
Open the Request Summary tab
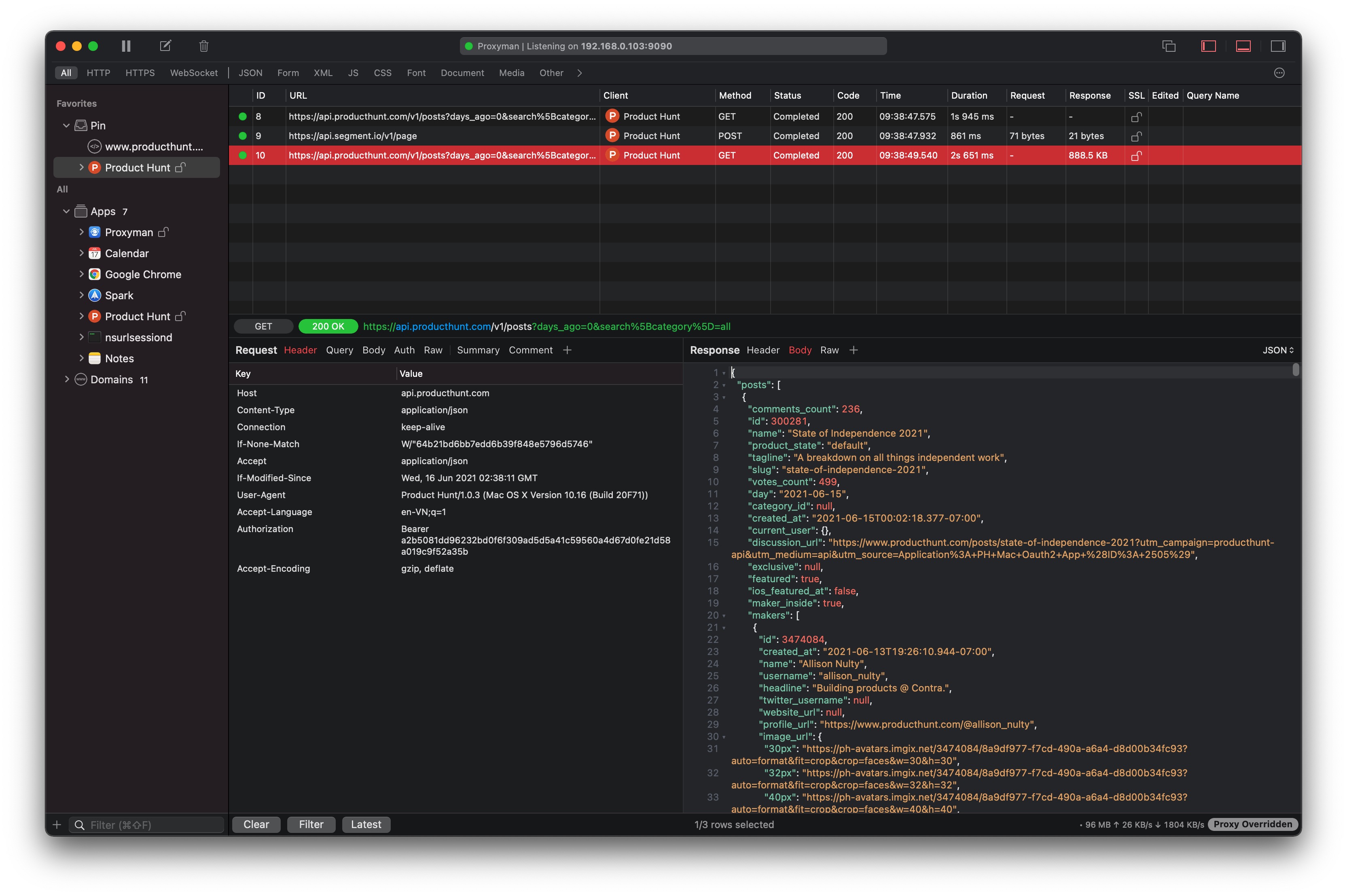pyautogui.click(x=478, y=350)
